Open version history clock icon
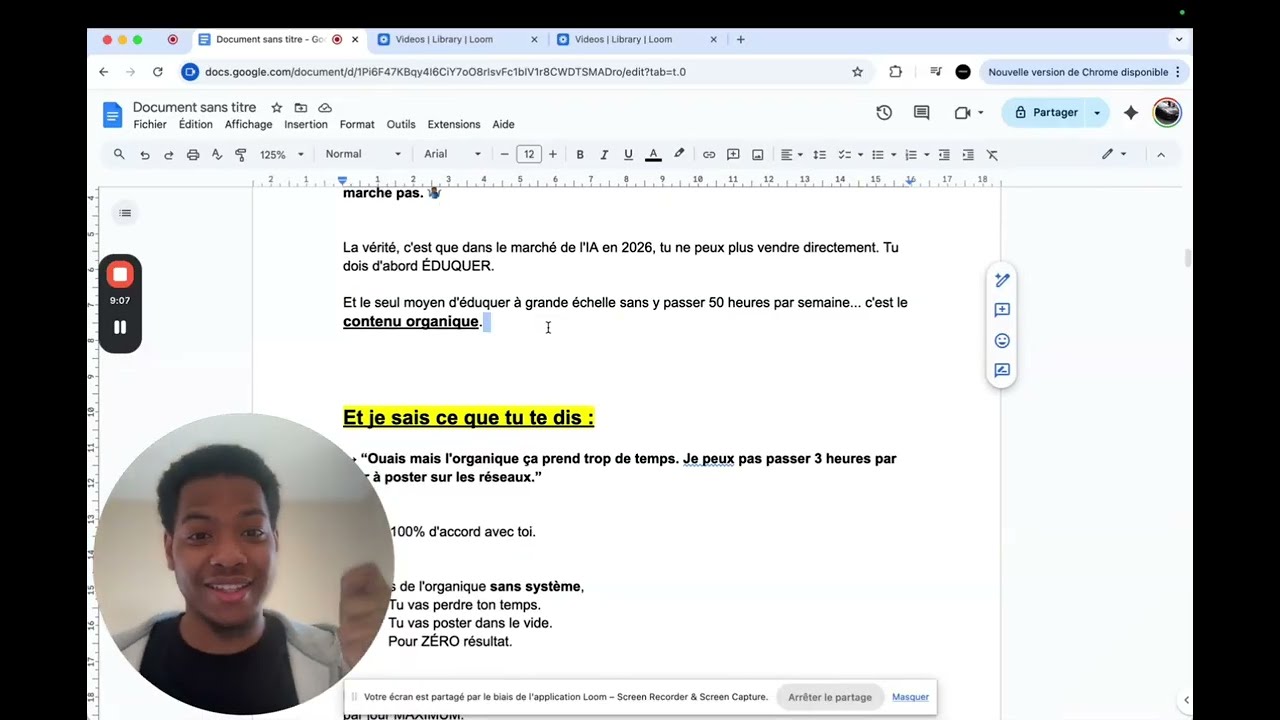This screenshot has width=1280, height=720. click(884, 112)
